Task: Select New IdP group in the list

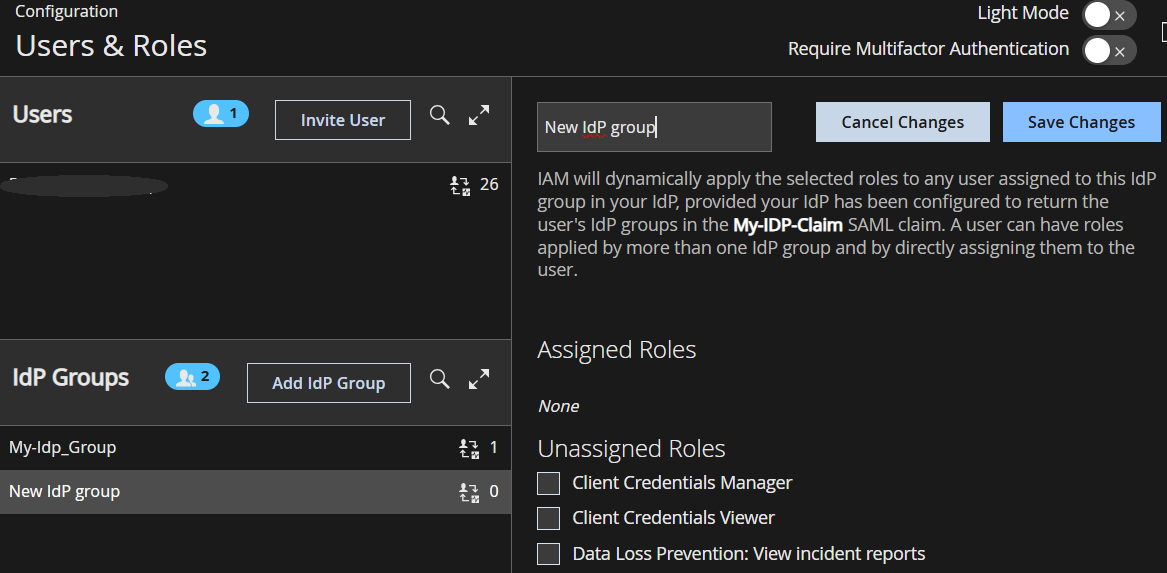Action: [255, 492]
